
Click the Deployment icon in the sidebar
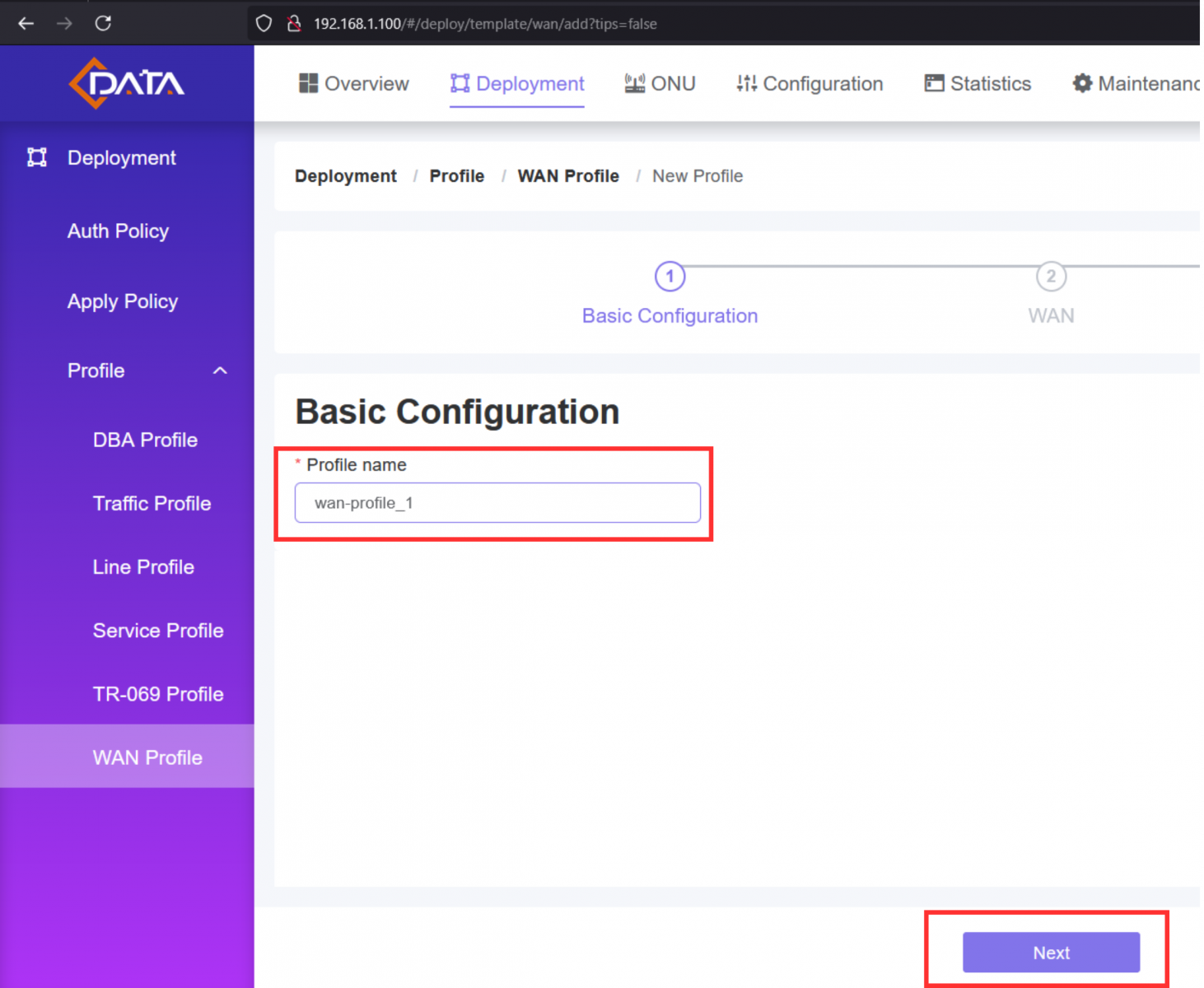click(36, 157)
